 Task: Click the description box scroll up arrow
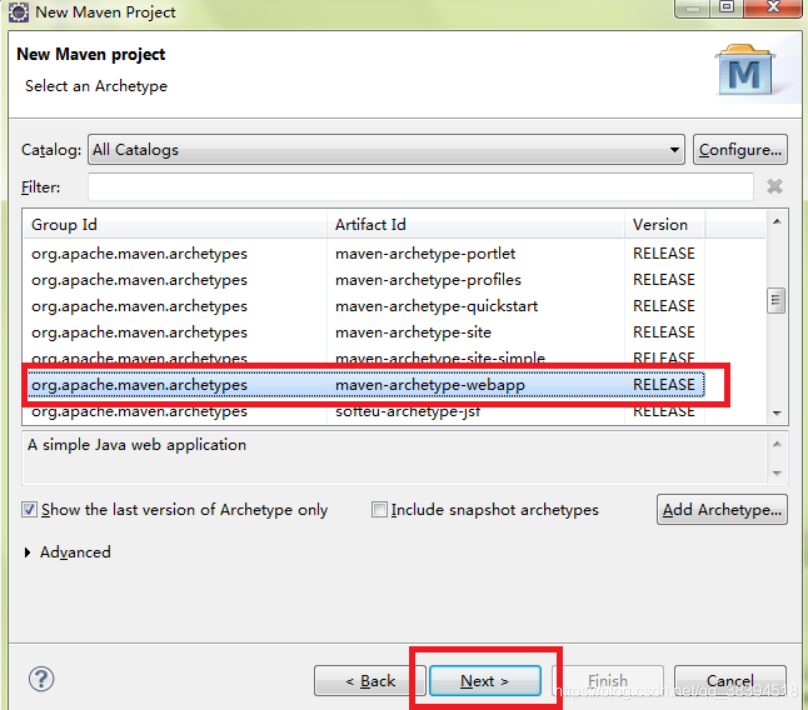coord(777,444)
